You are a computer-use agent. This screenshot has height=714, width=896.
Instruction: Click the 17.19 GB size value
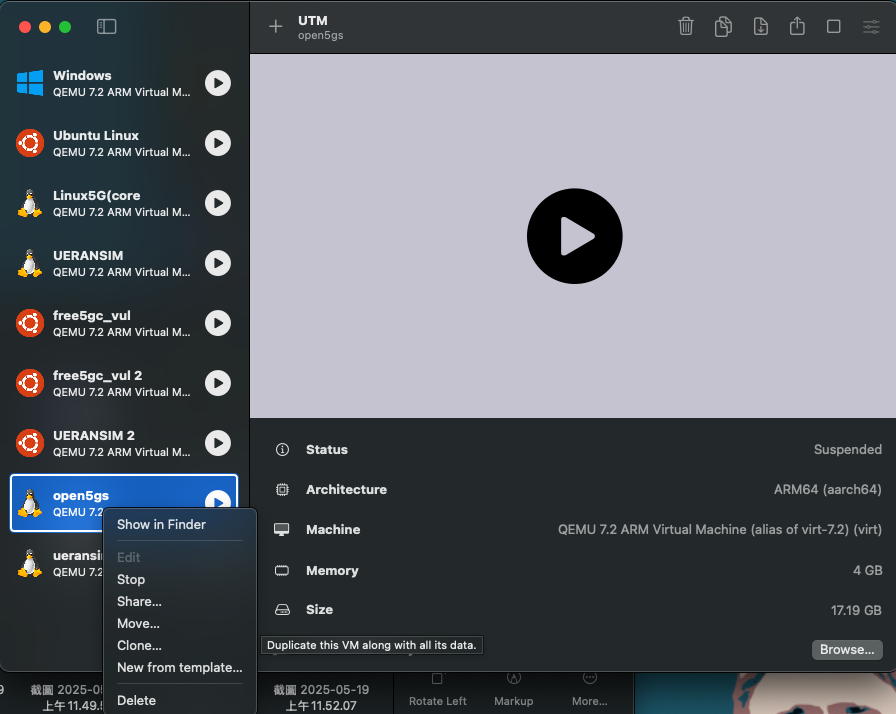856,610
